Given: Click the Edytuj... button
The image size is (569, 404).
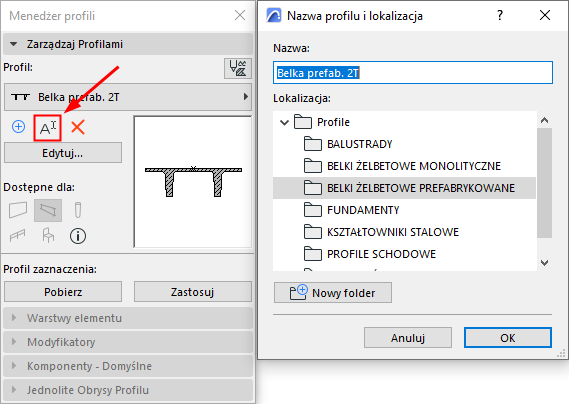Looking at the screenshot, I should pyautogui.click(x=63, y=153).
